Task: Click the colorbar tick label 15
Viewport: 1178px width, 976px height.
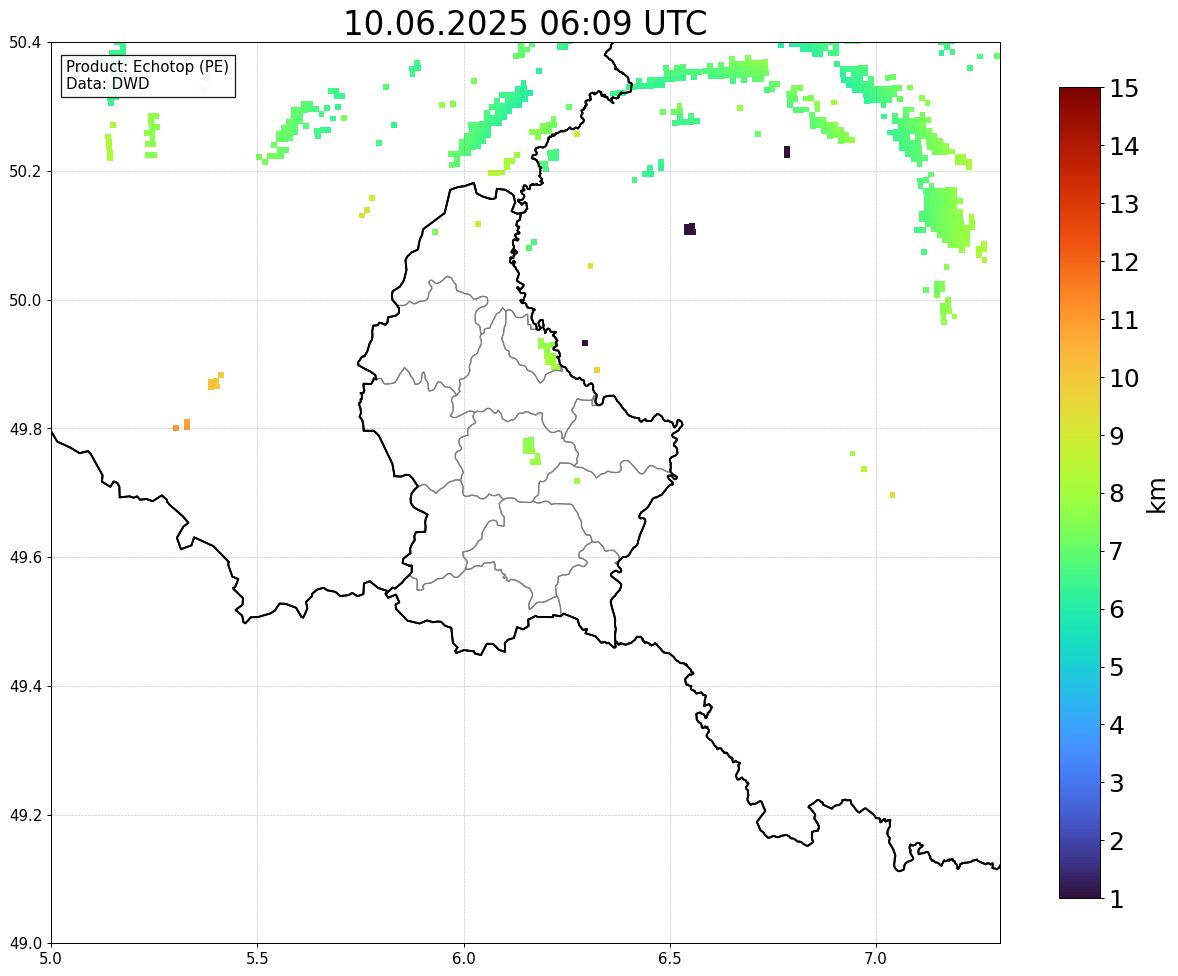Action: click(x=1123, y=89)
